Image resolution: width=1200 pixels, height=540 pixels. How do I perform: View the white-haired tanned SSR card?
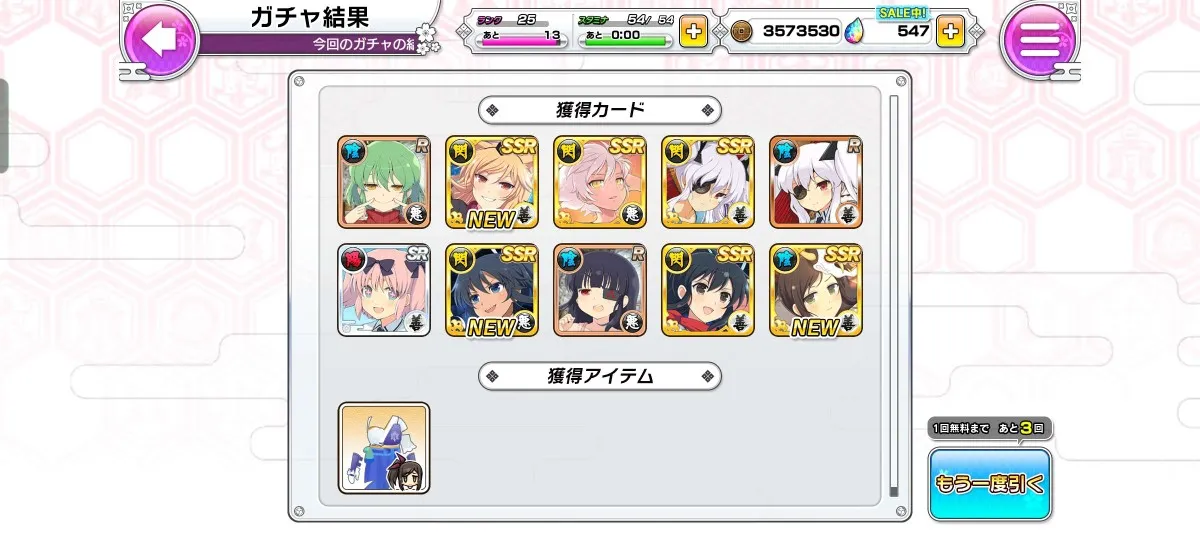pos(600,182)
